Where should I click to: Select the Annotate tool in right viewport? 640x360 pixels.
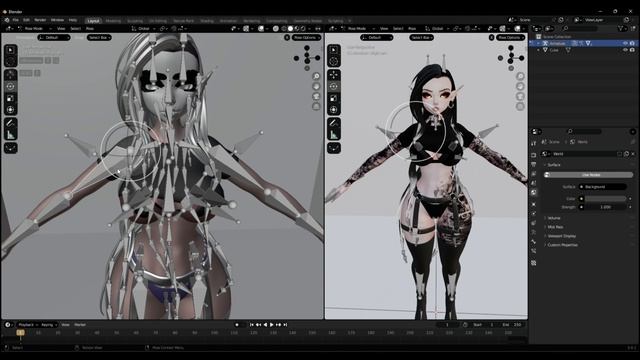pos(334,123)
